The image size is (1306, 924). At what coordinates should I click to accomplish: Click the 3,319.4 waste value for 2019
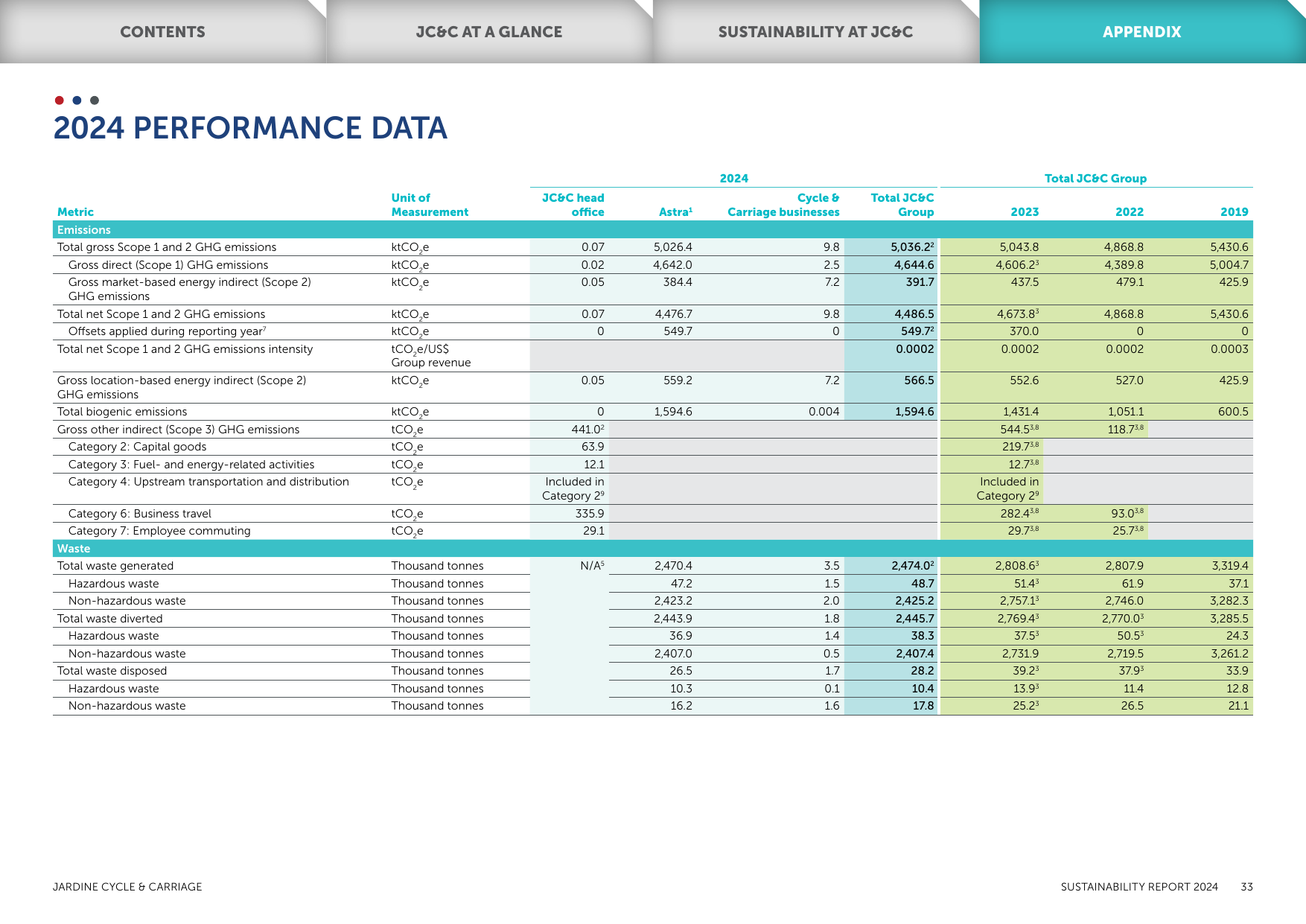point(1230,566)
